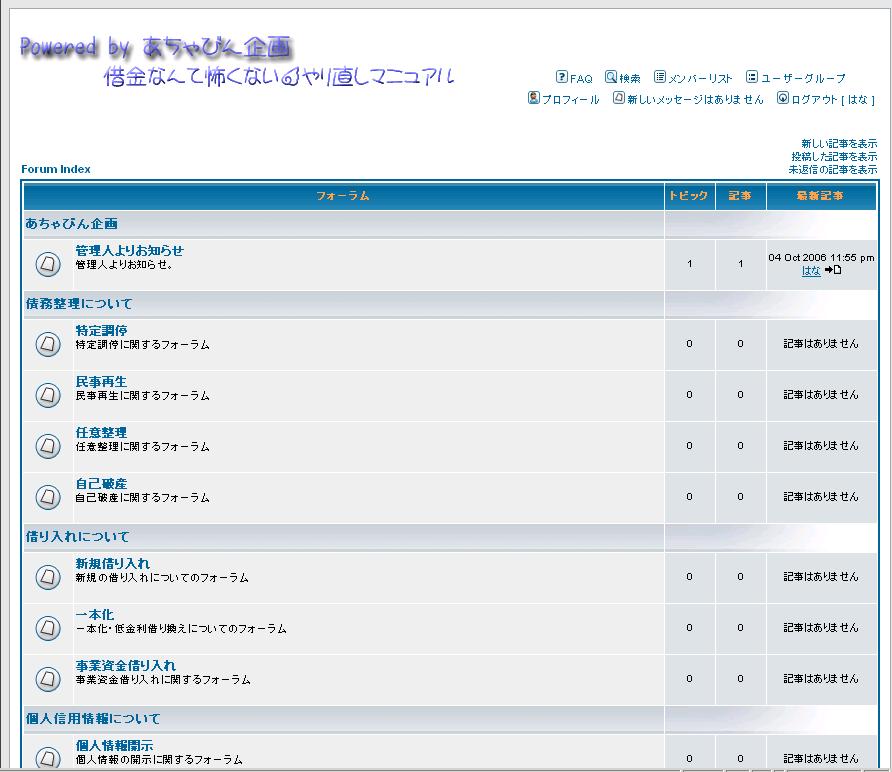
Task: Click the user groups (ユーザーグループ) icon
Action: click(752, 77)
